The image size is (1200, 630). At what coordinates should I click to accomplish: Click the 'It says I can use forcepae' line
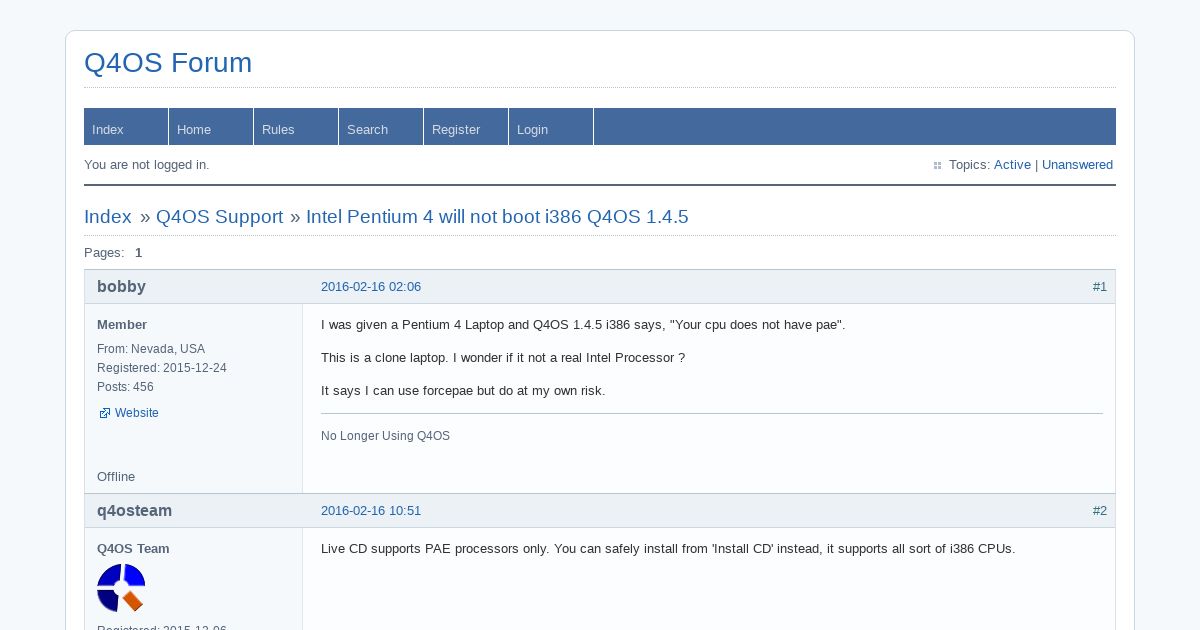click(463, 391)
